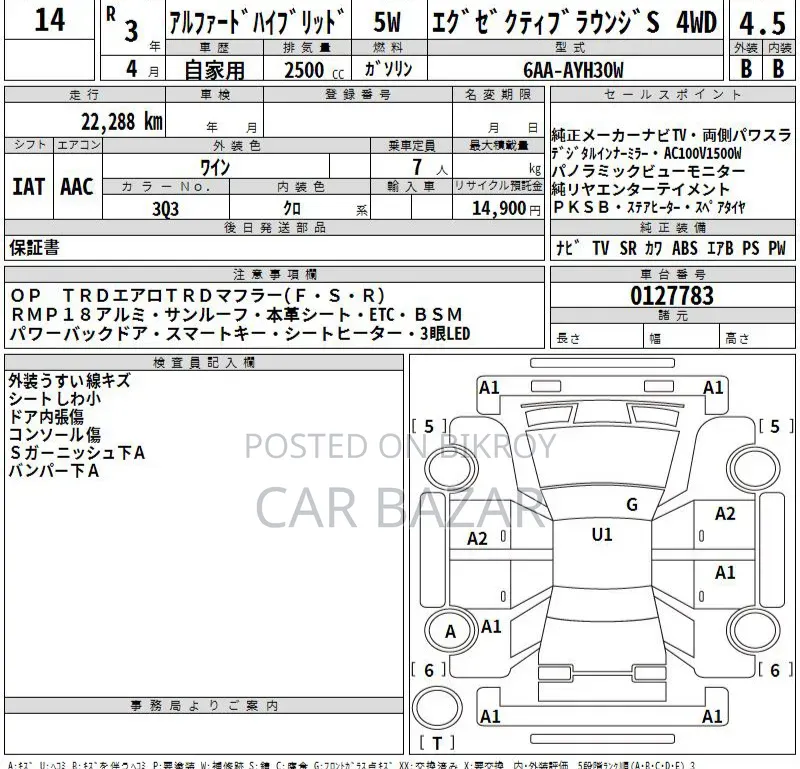
Task: Select the "検査員記入欄" header
Action: pos(204,363)
